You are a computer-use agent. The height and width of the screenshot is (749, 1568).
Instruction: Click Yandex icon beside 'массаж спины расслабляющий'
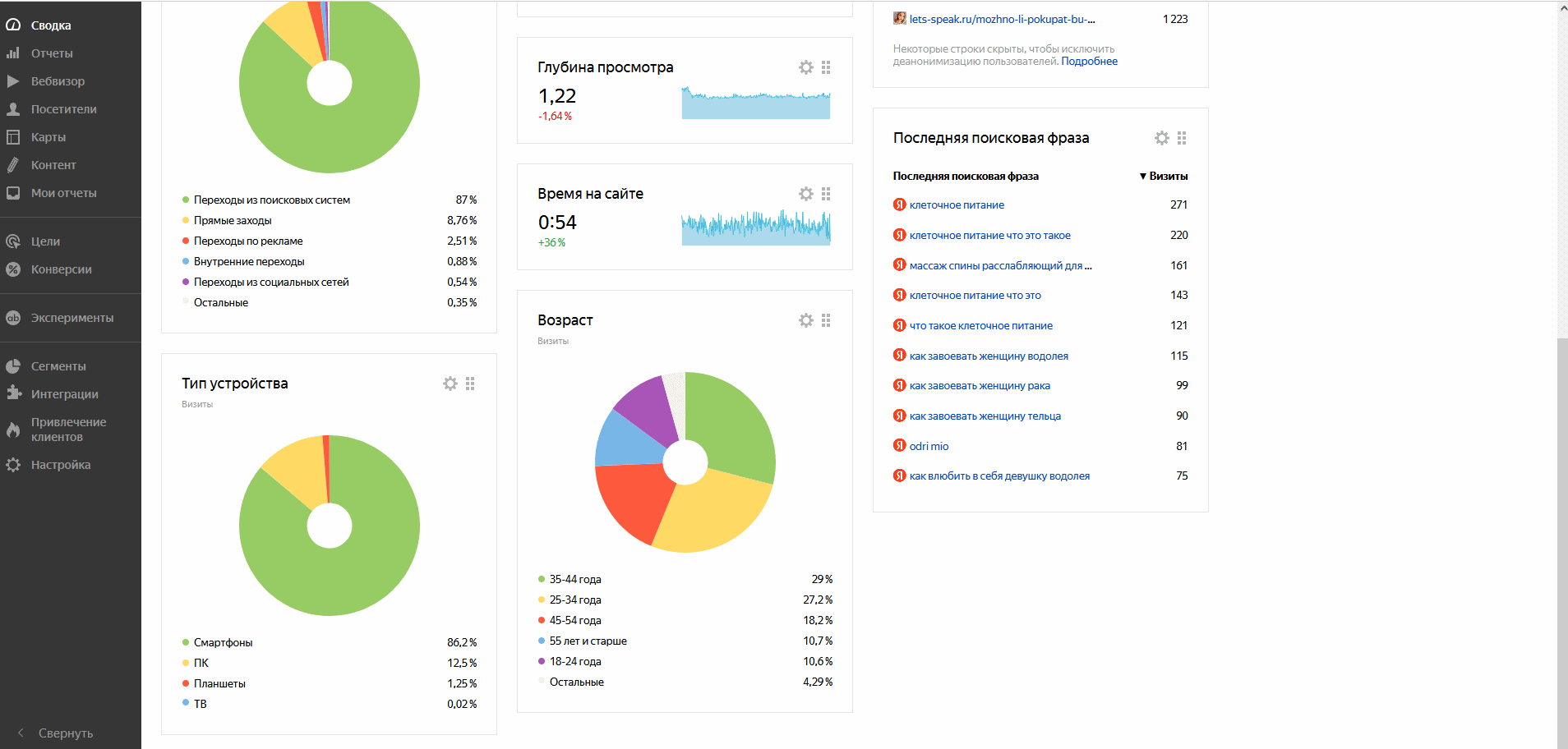[900, 264]
